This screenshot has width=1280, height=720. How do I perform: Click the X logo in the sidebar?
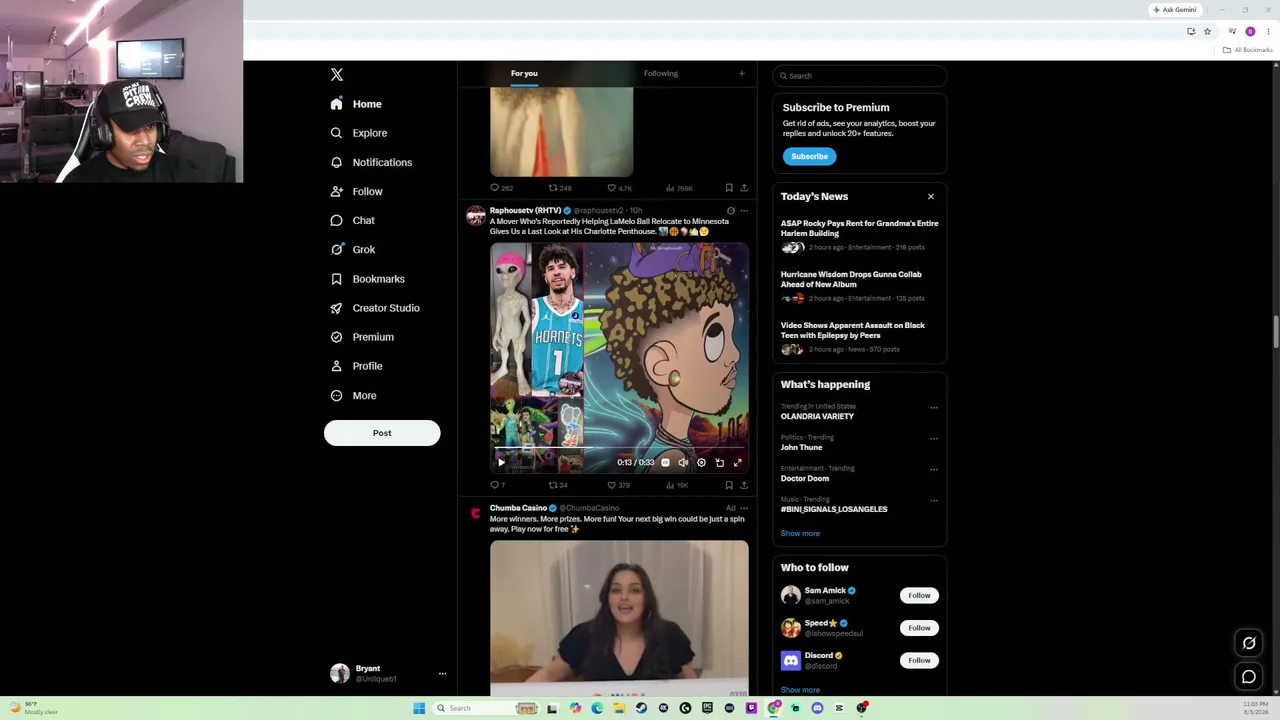point(337,75)
